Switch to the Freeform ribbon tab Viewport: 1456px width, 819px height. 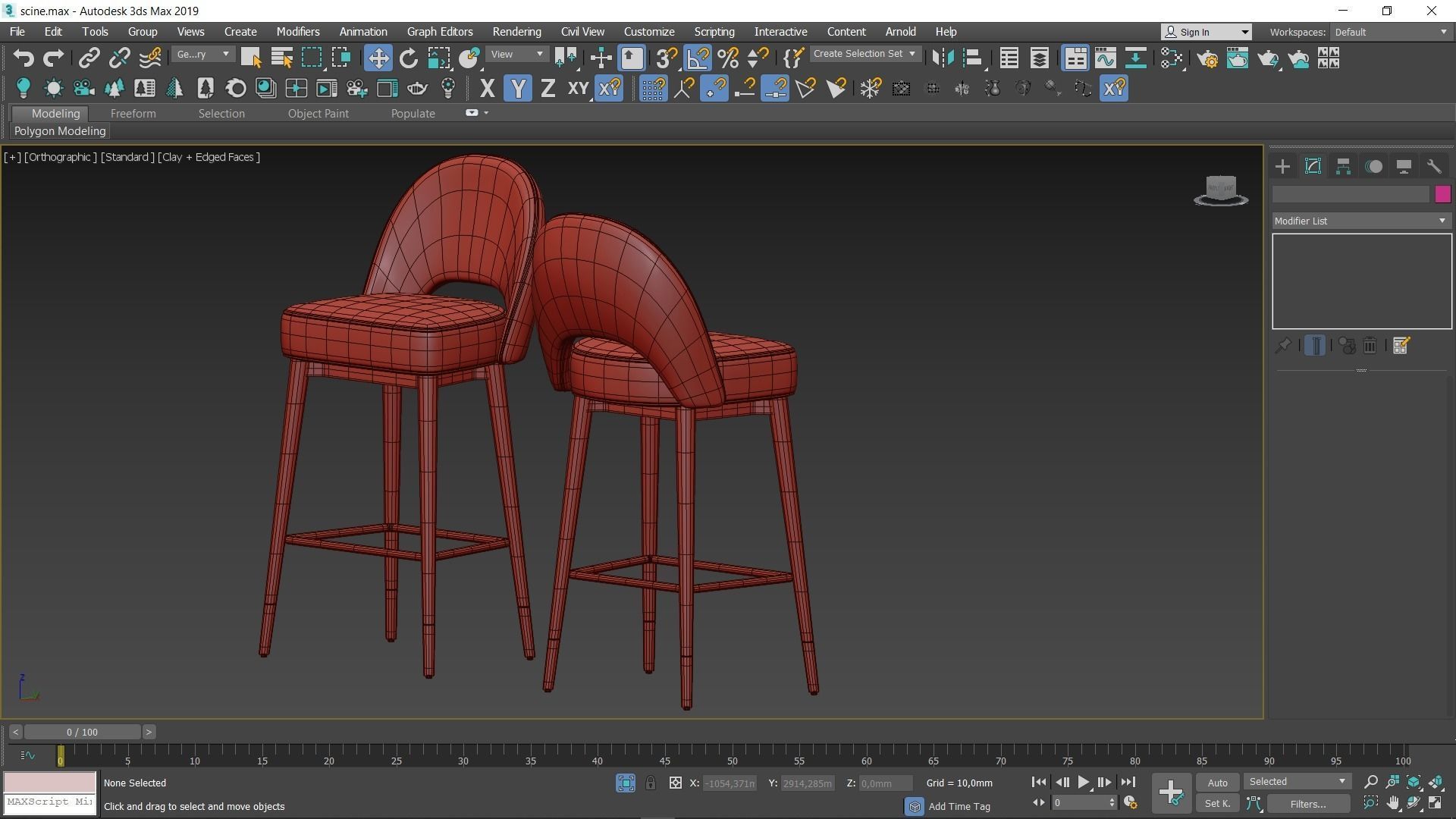tap(133, 114)
